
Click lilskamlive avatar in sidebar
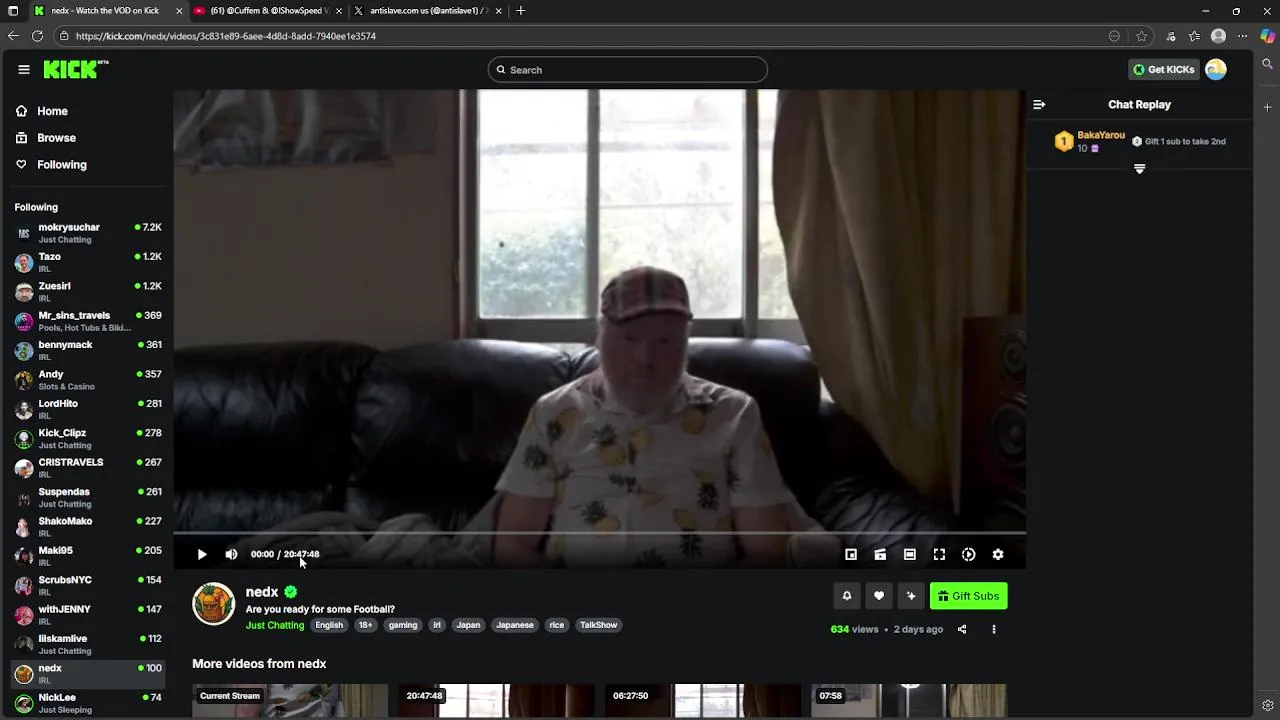pyautogui.click(x=24, y=644)
